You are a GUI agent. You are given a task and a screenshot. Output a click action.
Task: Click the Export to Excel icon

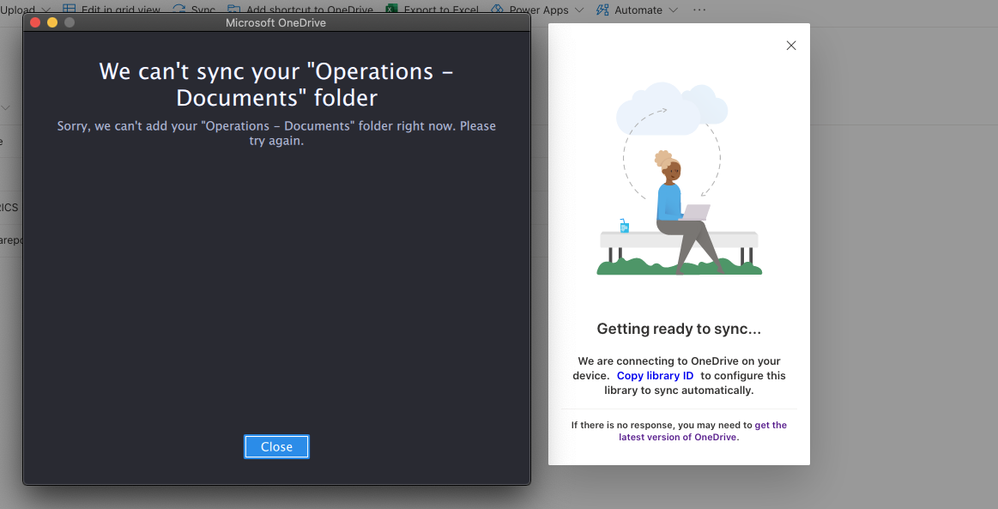[x=391, y=10]
